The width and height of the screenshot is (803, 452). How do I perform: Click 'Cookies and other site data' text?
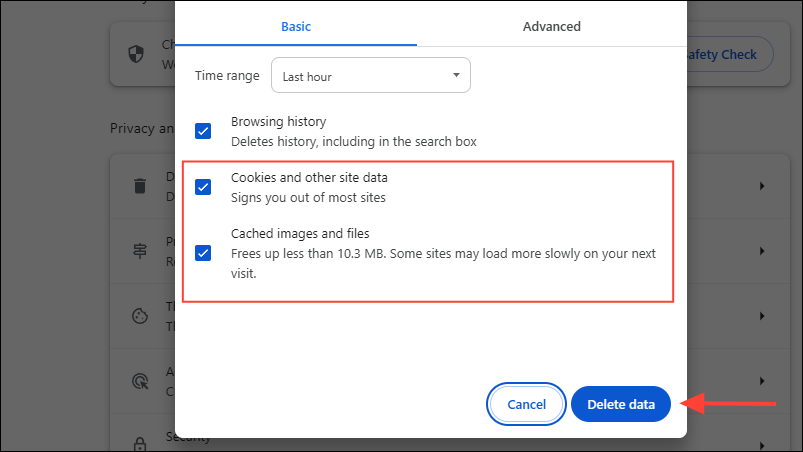coord(309,178)
